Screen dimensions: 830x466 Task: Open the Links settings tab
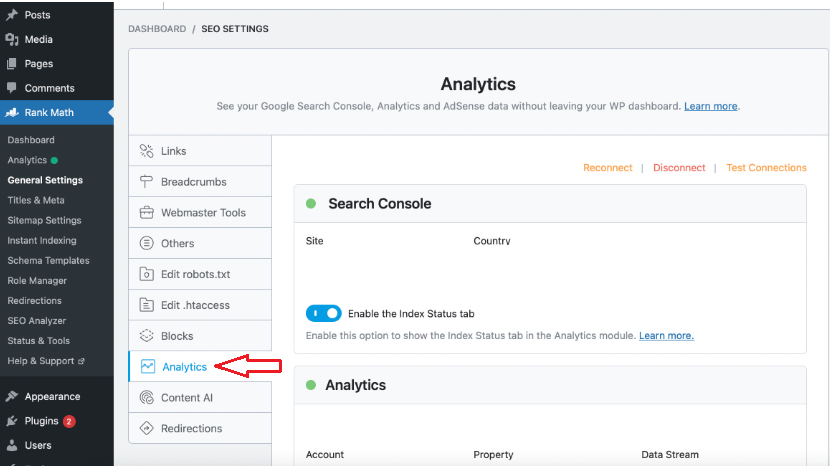200,151
